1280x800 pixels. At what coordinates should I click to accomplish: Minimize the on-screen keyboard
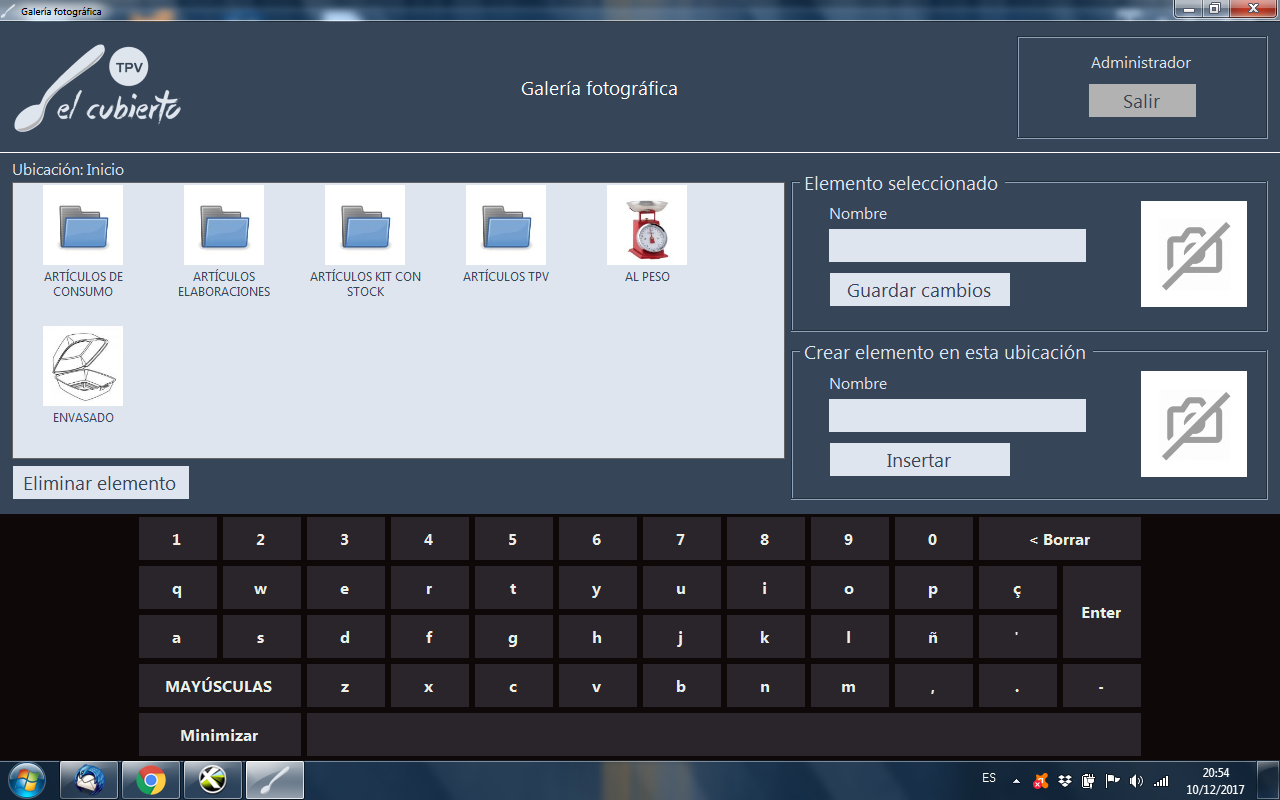[x=219, y=735]
